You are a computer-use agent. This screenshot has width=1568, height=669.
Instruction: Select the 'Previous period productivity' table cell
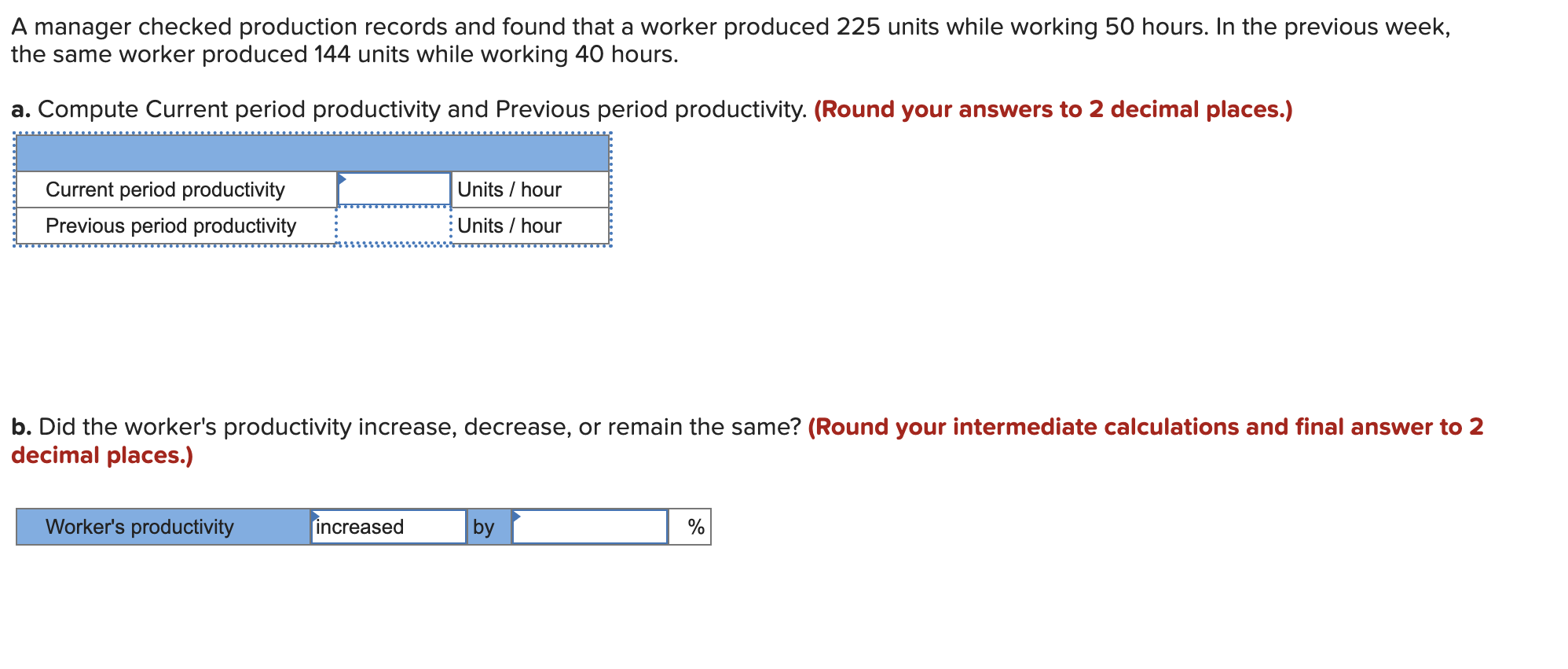click(174, 226)
